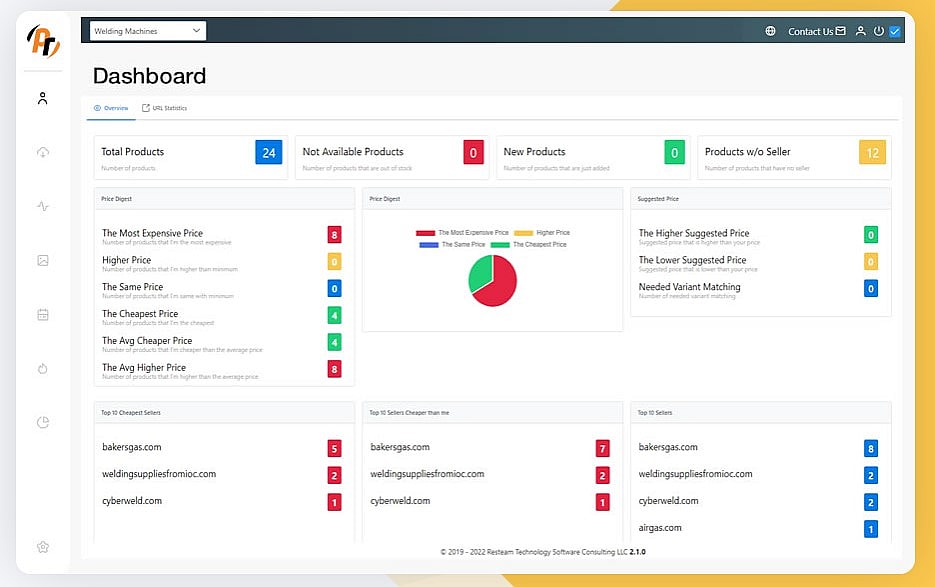Open the Welding Machines dropdown
Image resolution: width=935 pixels, height=587 pixels.
[x=147, y=31]
